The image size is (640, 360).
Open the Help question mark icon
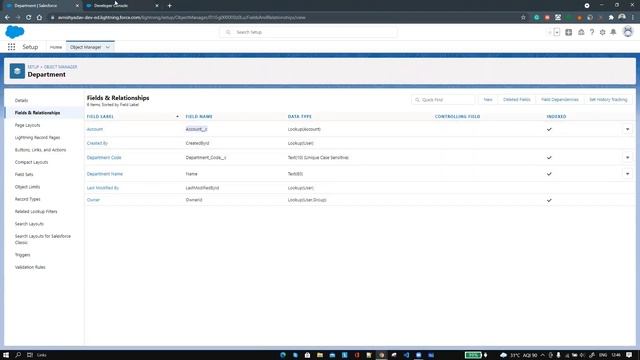592,32
